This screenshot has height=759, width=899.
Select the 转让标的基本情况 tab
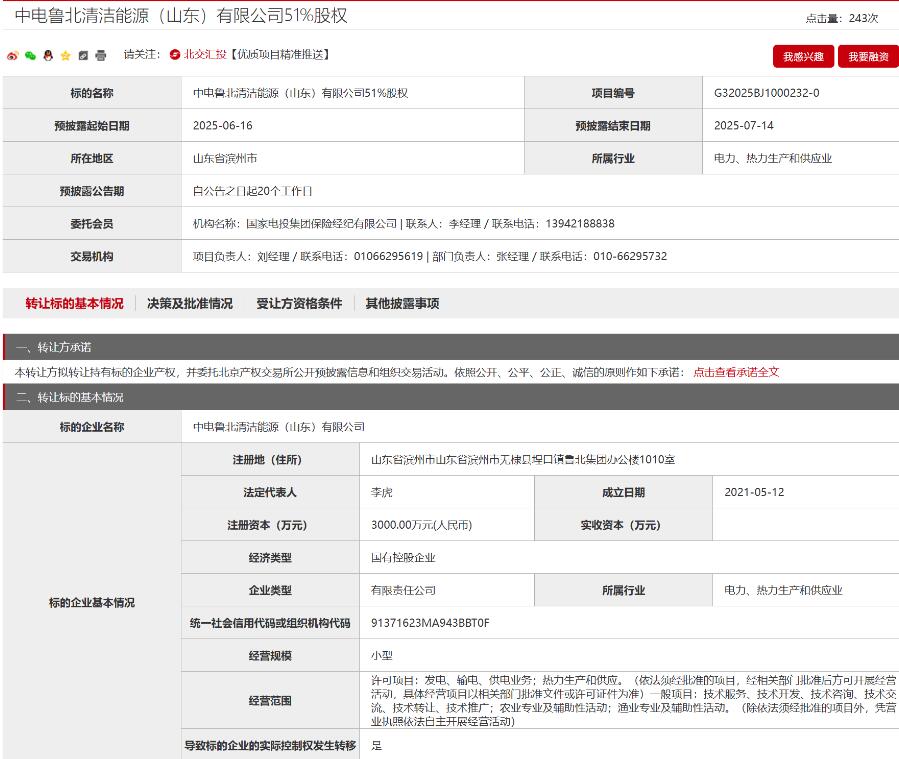pyautogui.click(x=75, y=302)
